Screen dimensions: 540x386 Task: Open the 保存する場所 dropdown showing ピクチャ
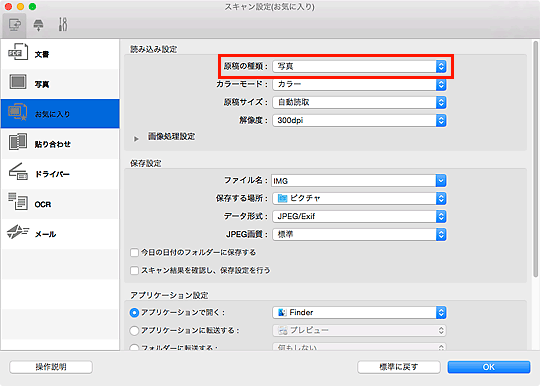[x=359, y=198]
